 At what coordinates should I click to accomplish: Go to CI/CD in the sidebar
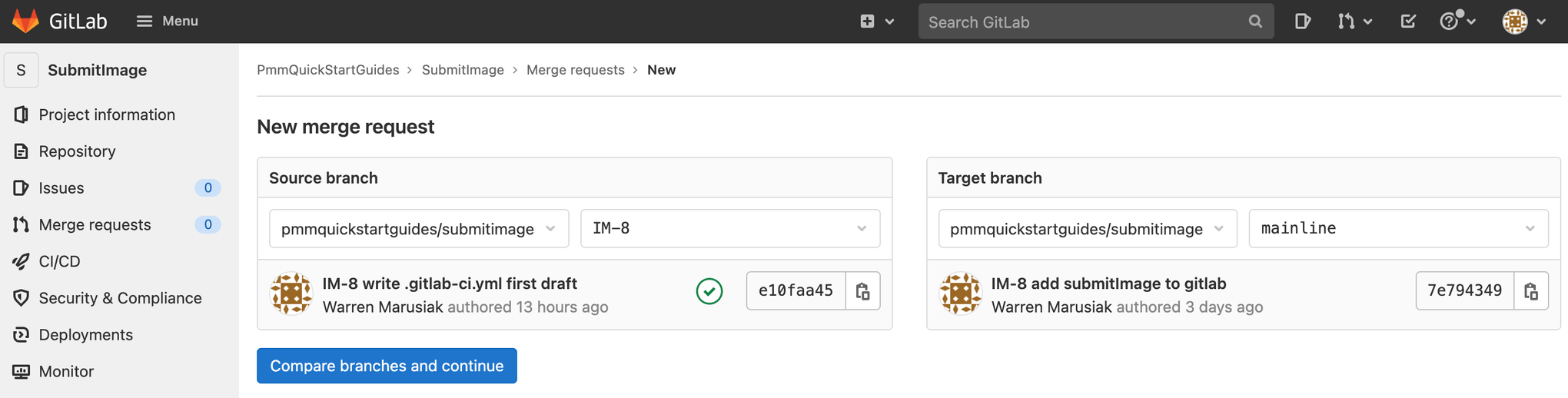[x=59, y=261]
